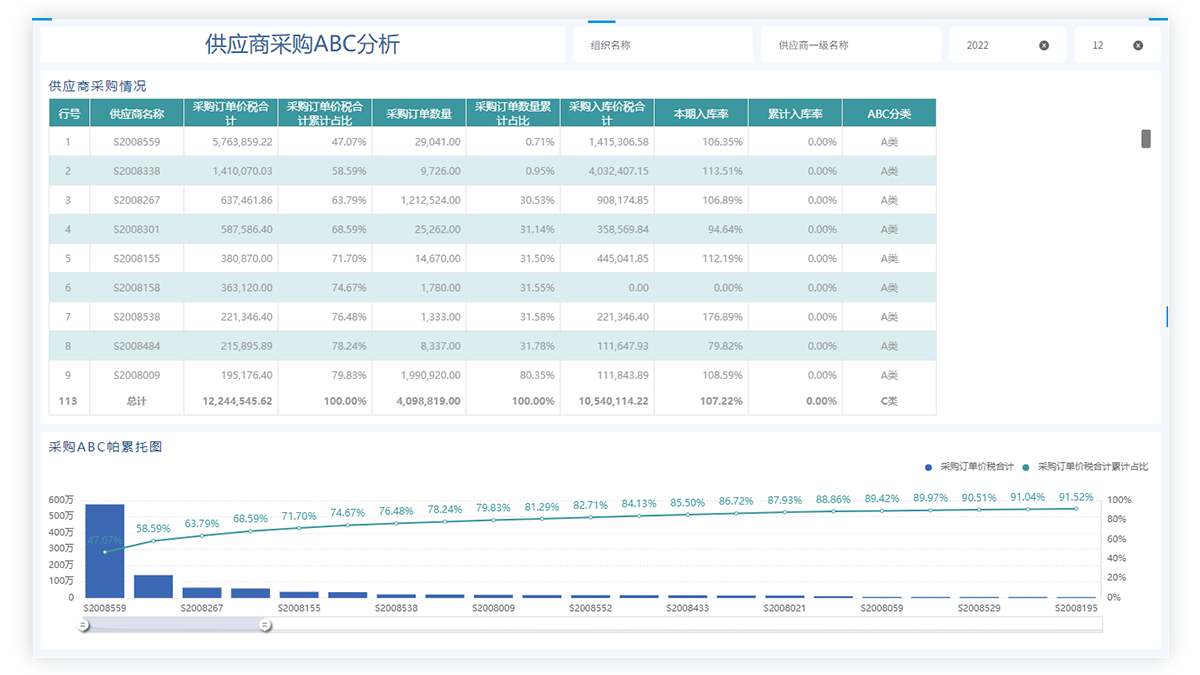Viewport: 1200px width, 675px height.
Task: Clear the 12 month filter
Action: pos(1138,46)
